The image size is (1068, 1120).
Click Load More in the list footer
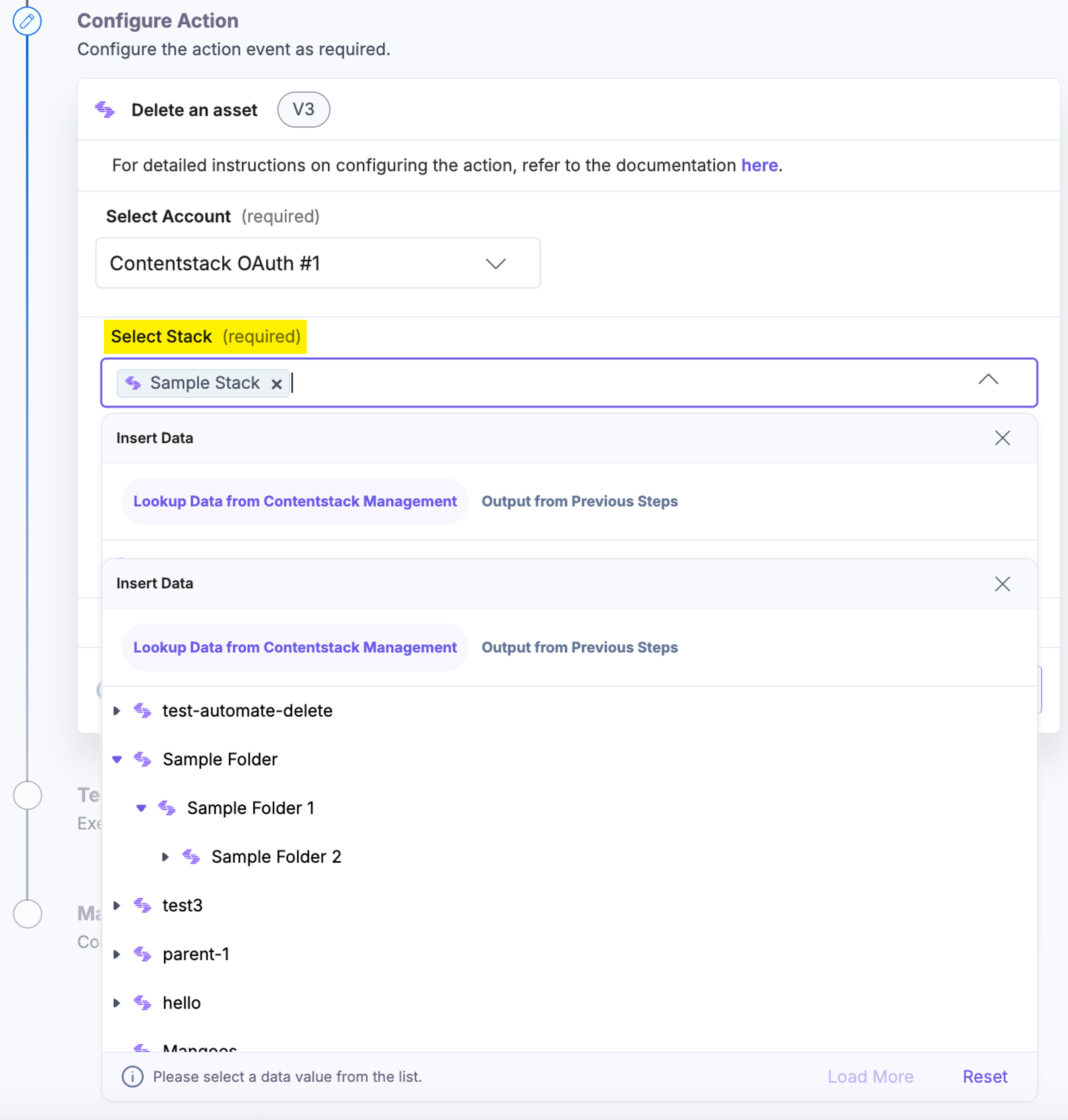[870, 1077]
